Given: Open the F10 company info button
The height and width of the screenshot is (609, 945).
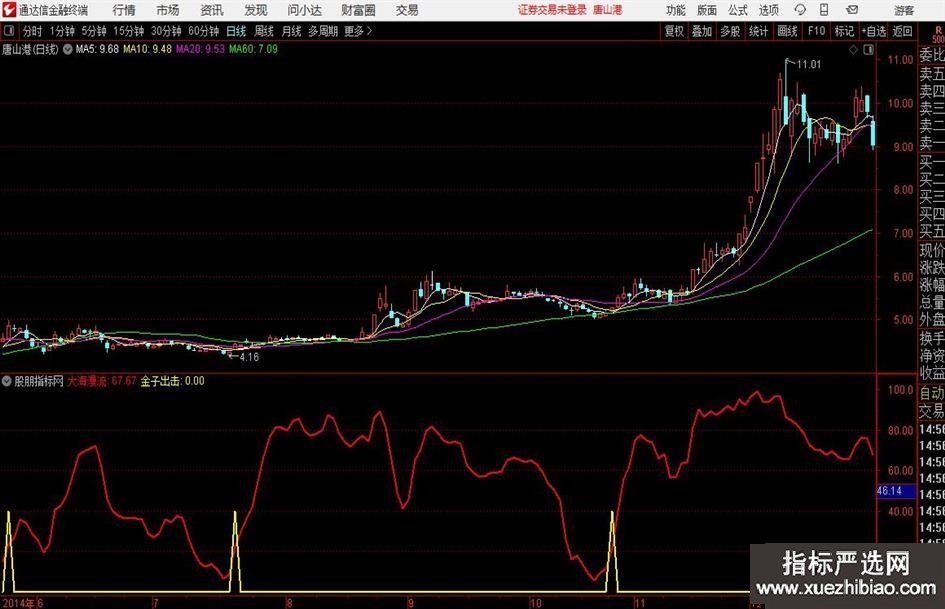Looking at the screenshot, I should pyautogui.click(x=816, y=31).
